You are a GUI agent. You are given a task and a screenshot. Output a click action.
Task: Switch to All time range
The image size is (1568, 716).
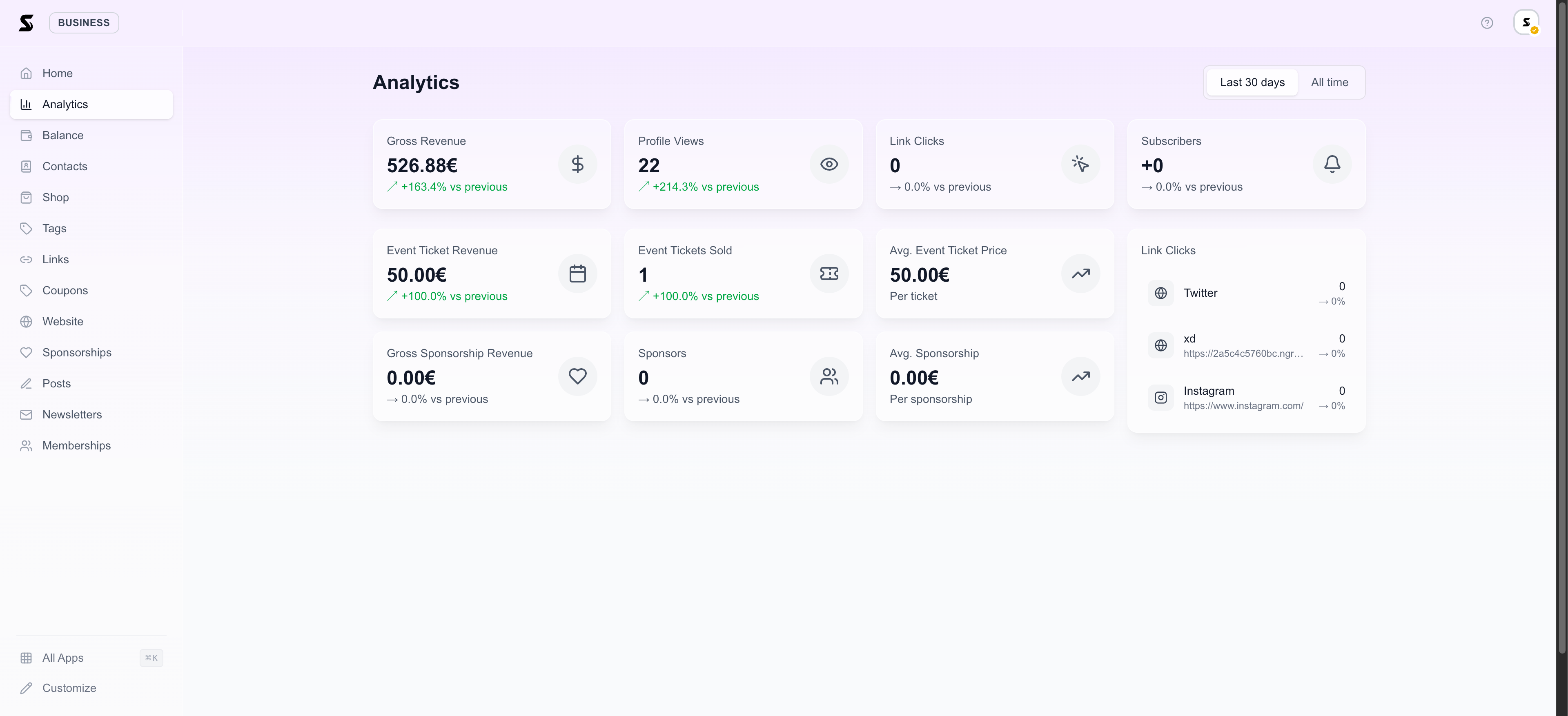pyautogui.click(x=1329, y=83)
